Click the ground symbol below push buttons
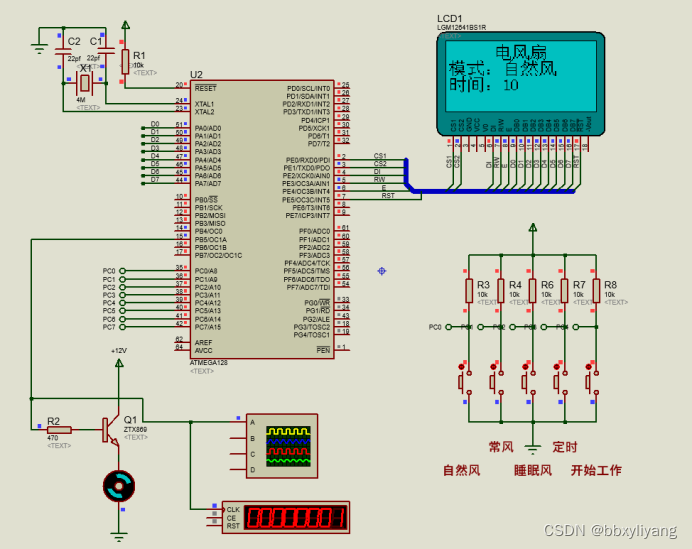This screenshot has width=692, height=549. 533,449
